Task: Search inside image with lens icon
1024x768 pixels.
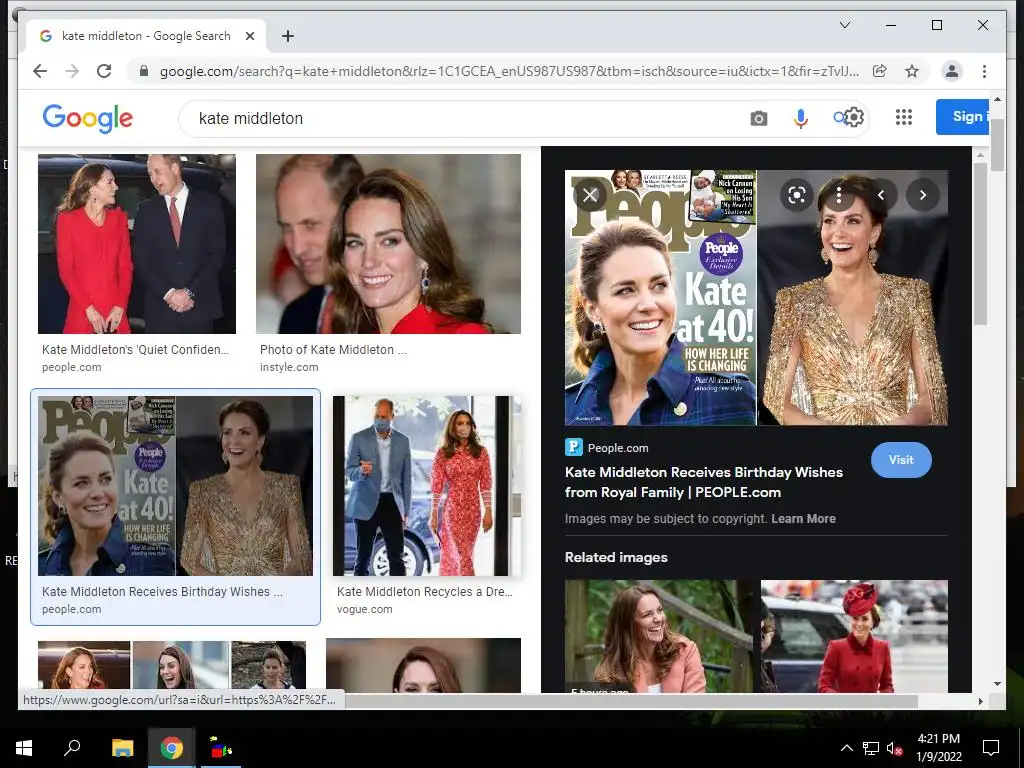Action: (797, 195)
